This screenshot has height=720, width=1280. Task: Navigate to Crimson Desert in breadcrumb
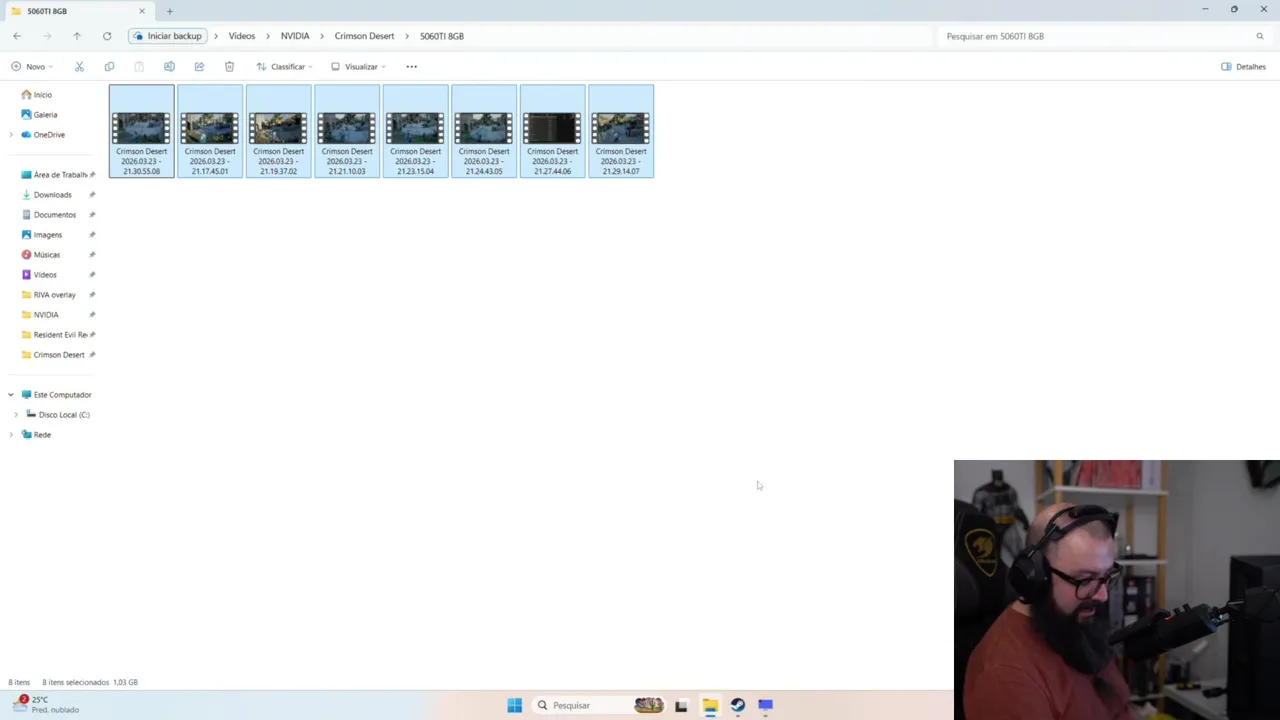coord(364,36)
